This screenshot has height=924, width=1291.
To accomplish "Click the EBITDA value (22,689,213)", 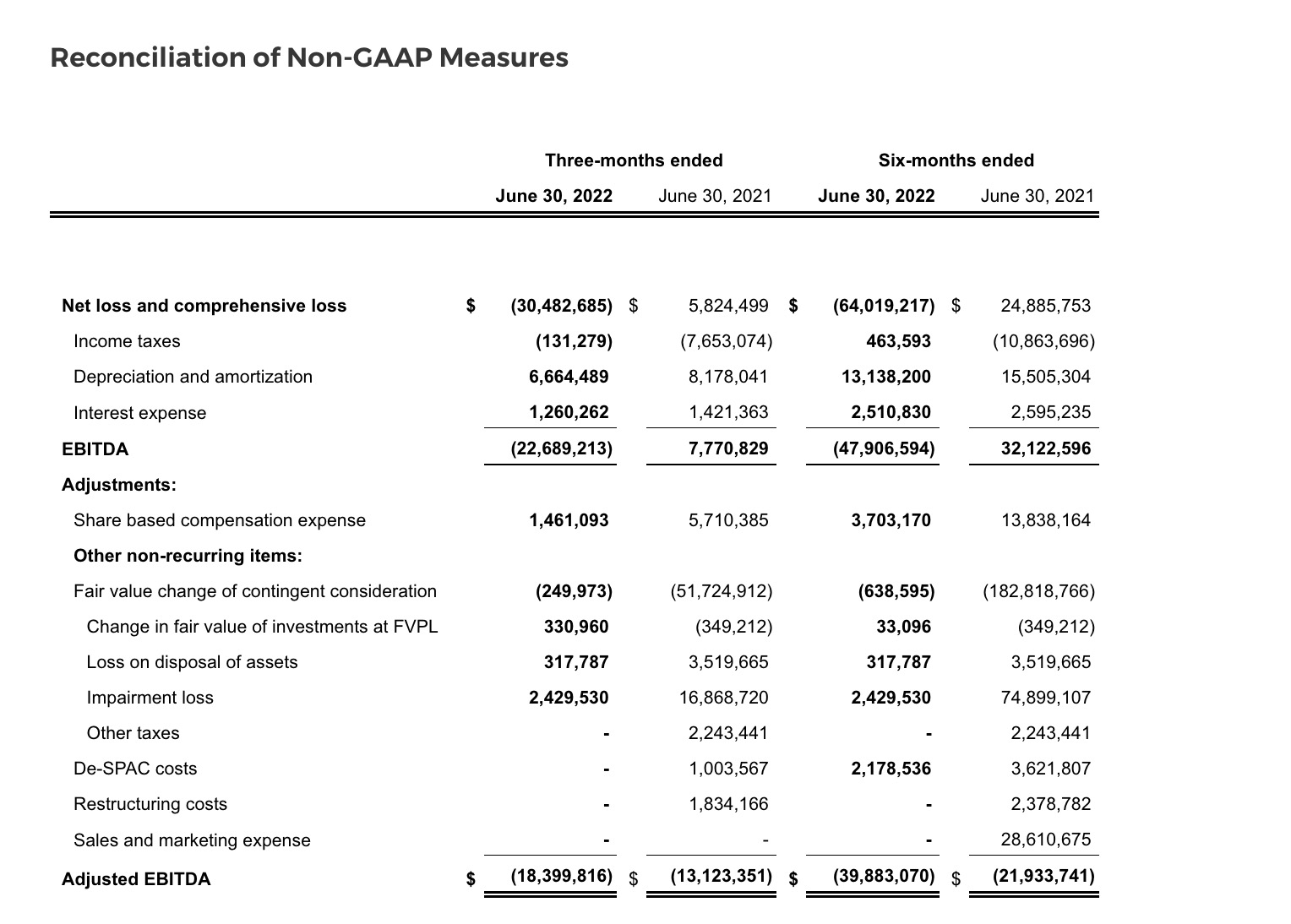I will 562,448.
